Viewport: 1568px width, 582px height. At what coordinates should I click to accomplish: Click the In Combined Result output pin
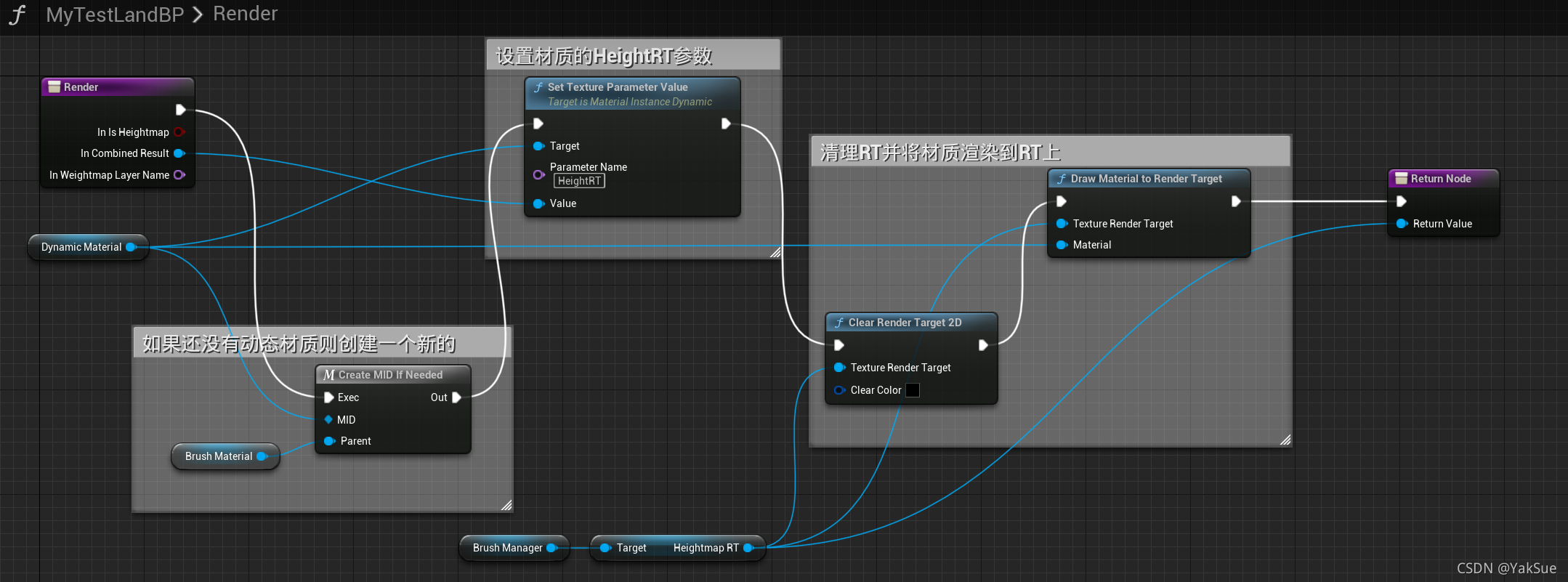point(179,153)
